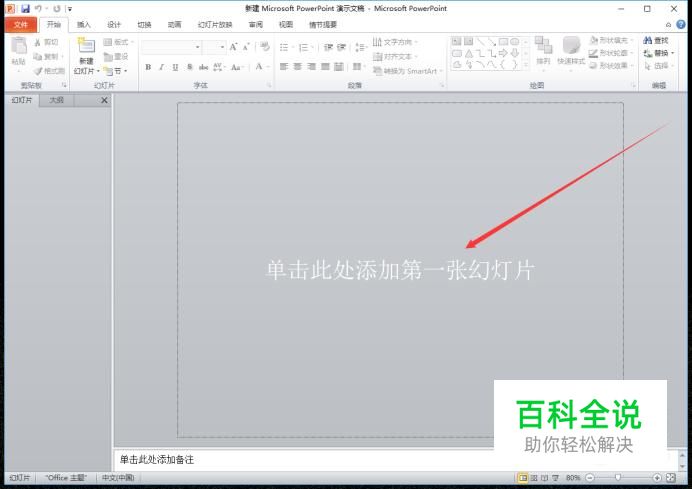Select the 开始 (Home) ribbon tab
This screenshot has width=692, height=489.
[x=54, y=25]
